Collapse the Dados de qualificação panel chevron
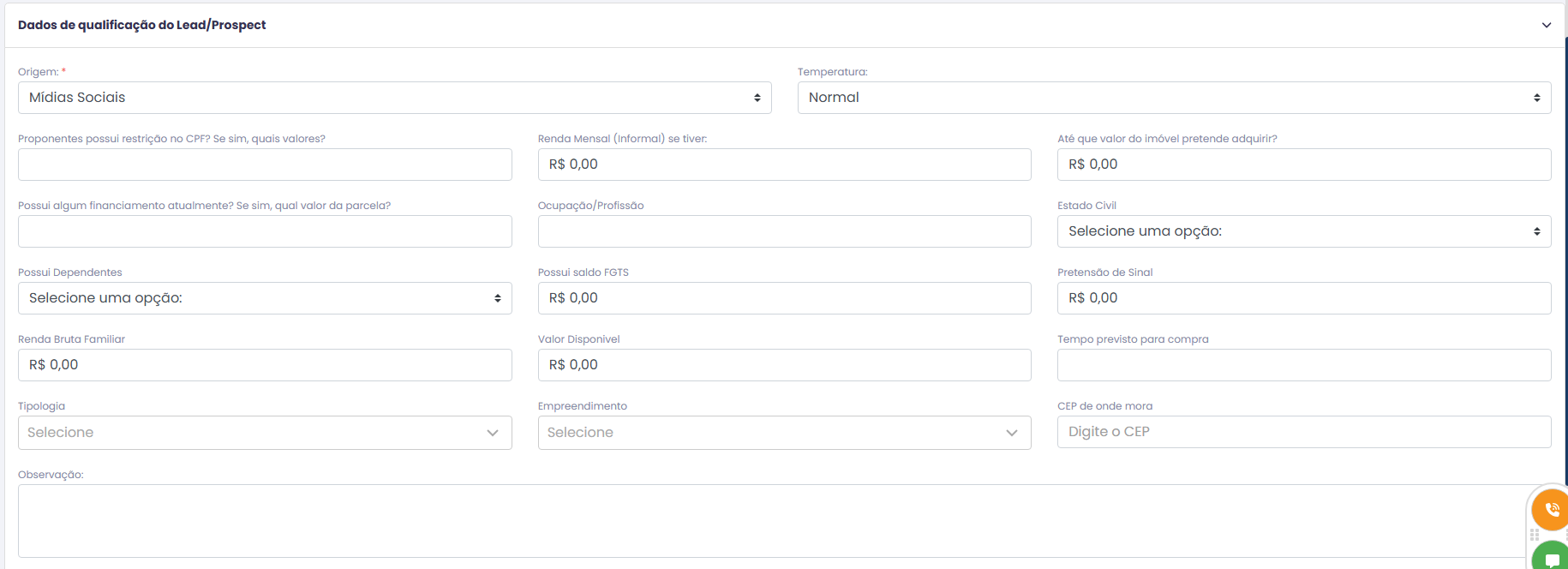Viewport: 1568px width, 569px height. tap(1547, 25)
